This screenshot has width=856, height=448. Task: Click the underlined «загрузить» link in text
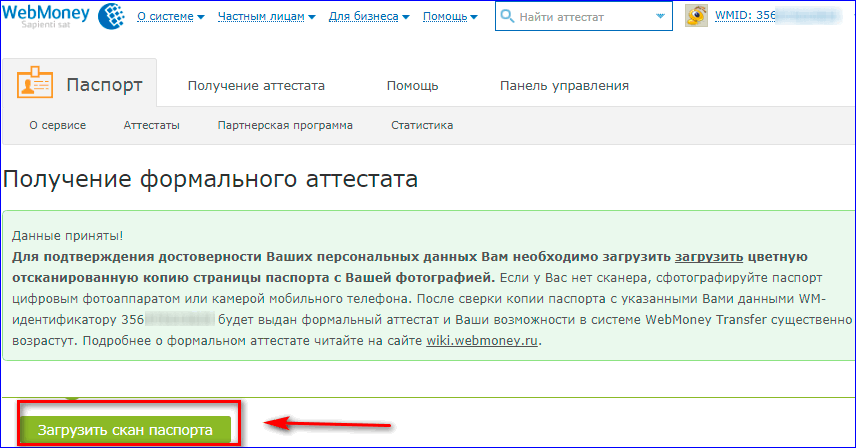708,256
